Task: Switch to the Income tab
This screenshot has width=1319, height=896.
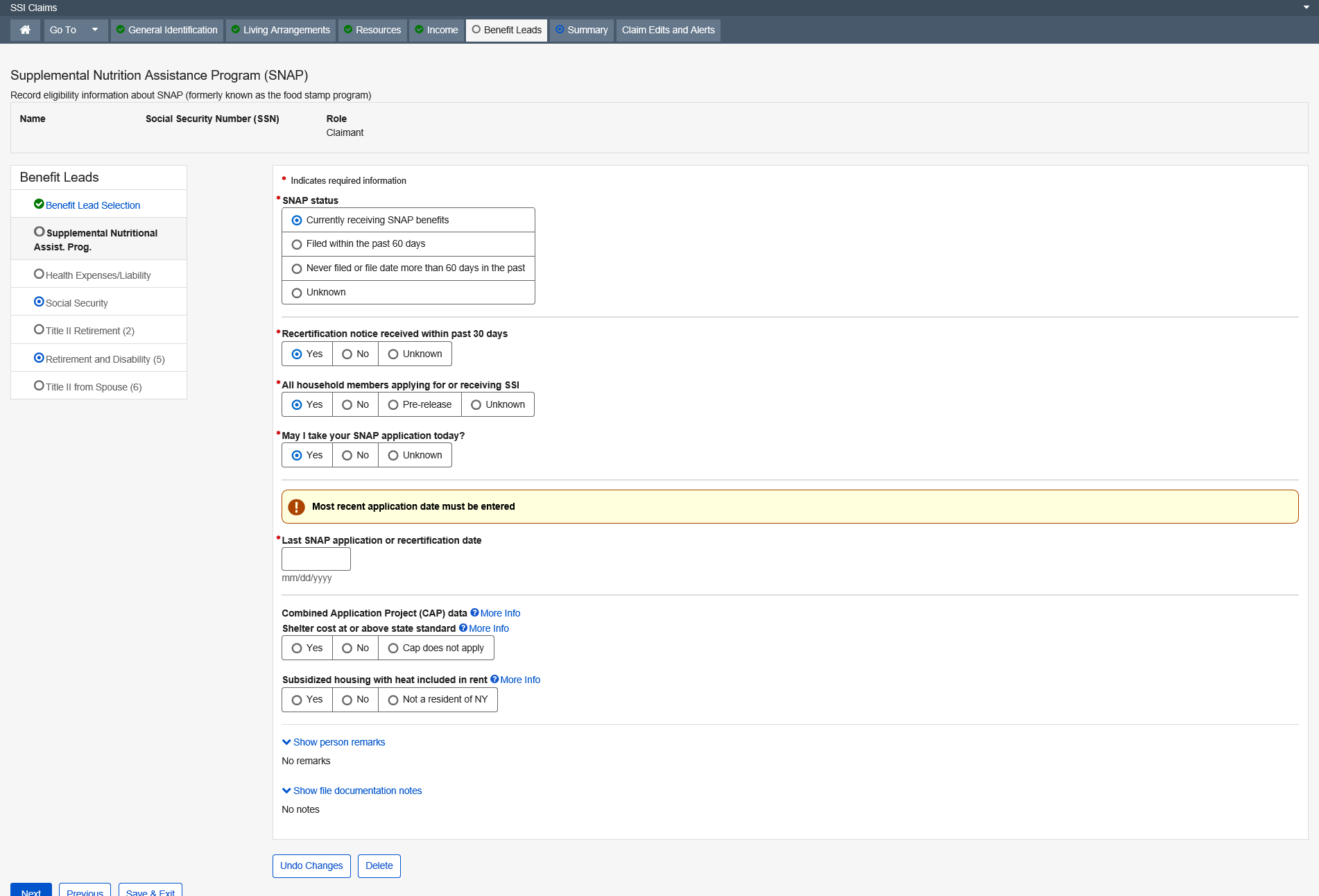Action: (x=436, y=30)
